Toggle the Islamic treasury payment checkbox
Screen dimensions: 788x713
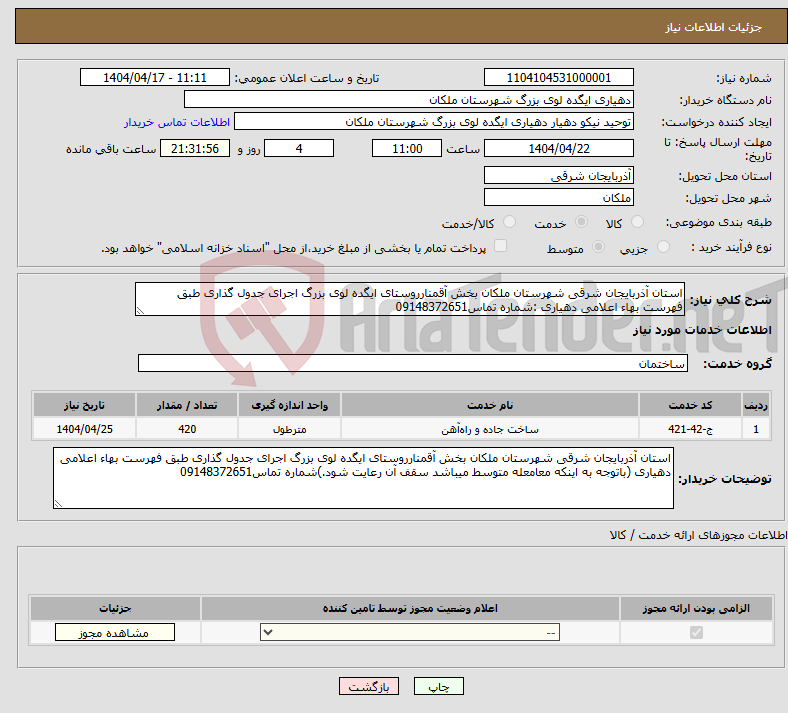(x=500, y=246)
